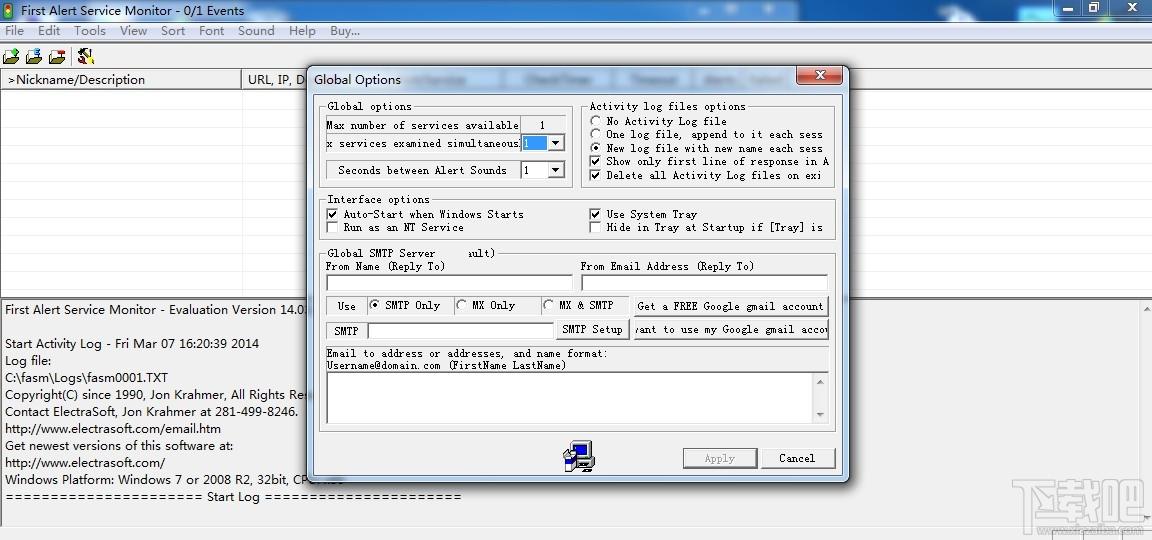The image size is (1152, 540).
Task: Click the SMTP Setup button
Action: click(592, 329)
